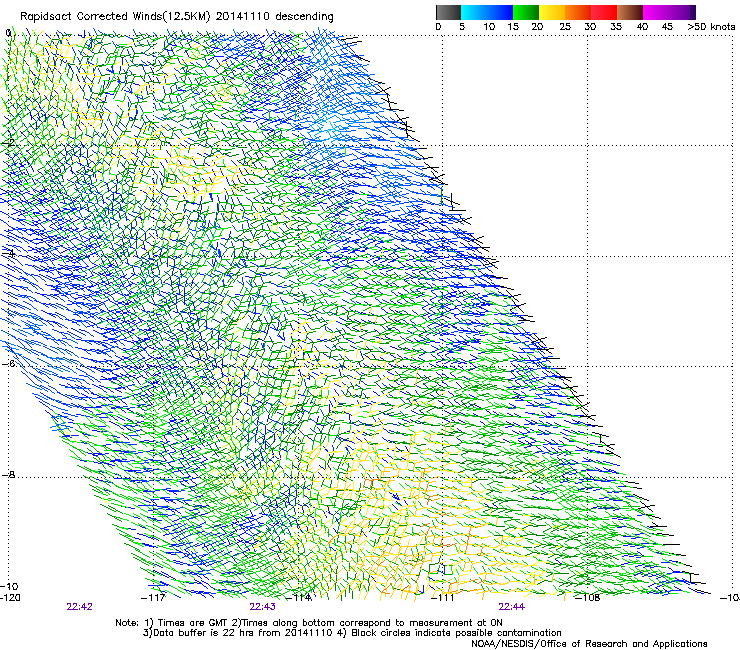Click the purple '22:42' time label
The height and width of the screenshot is (650, 740).
coord(79,607)
